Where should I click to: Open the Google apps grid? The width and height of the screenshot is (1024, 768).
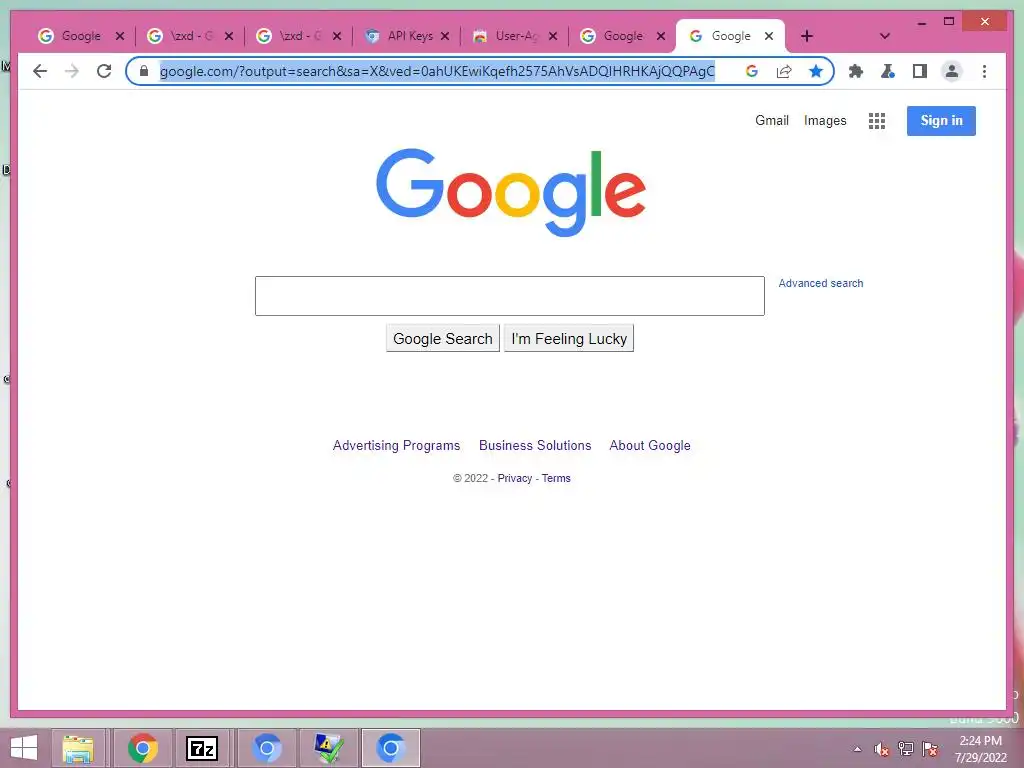click(876, 121)
